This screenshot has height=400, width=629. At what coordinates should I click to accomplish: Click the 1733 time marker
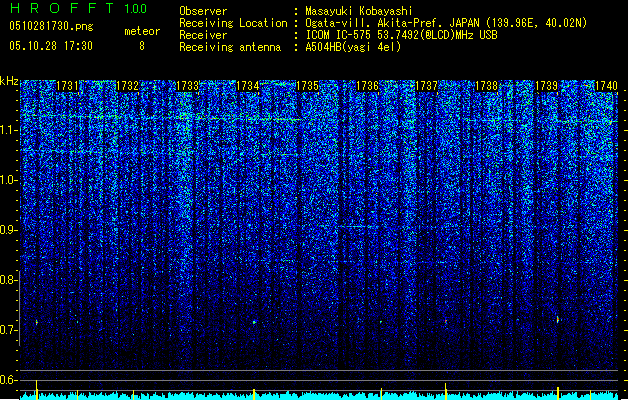pos(187,86)
